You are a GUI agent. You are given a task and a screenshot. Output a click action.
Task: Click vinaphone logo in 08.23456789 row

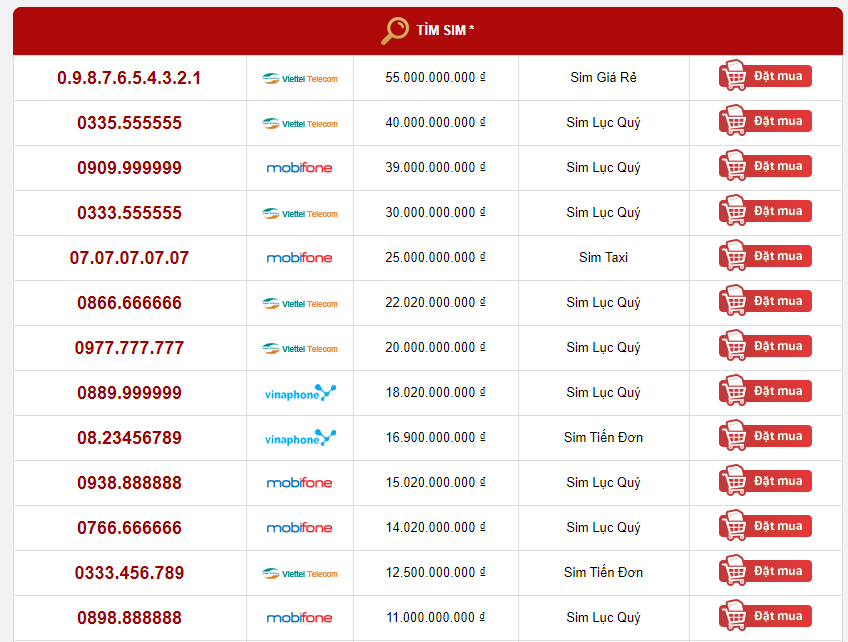point(300,438)
